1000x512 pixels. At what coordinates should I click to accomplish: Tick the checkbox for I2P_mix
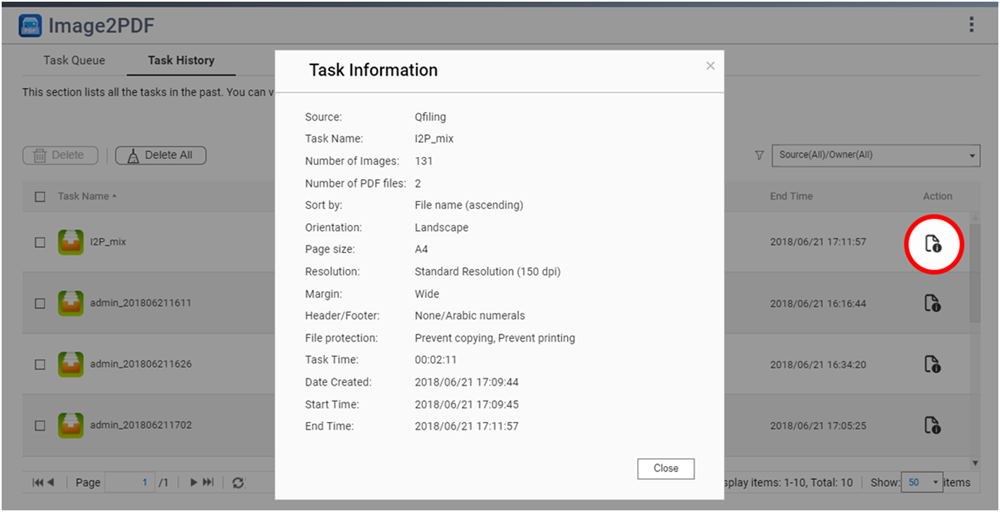40,242
